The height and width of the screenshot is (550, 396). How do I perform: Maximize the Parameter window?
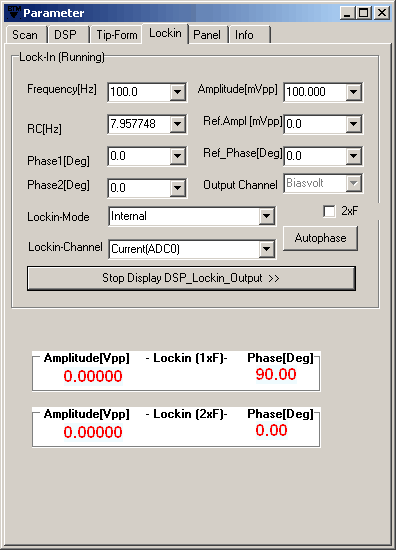click(364, 13)
